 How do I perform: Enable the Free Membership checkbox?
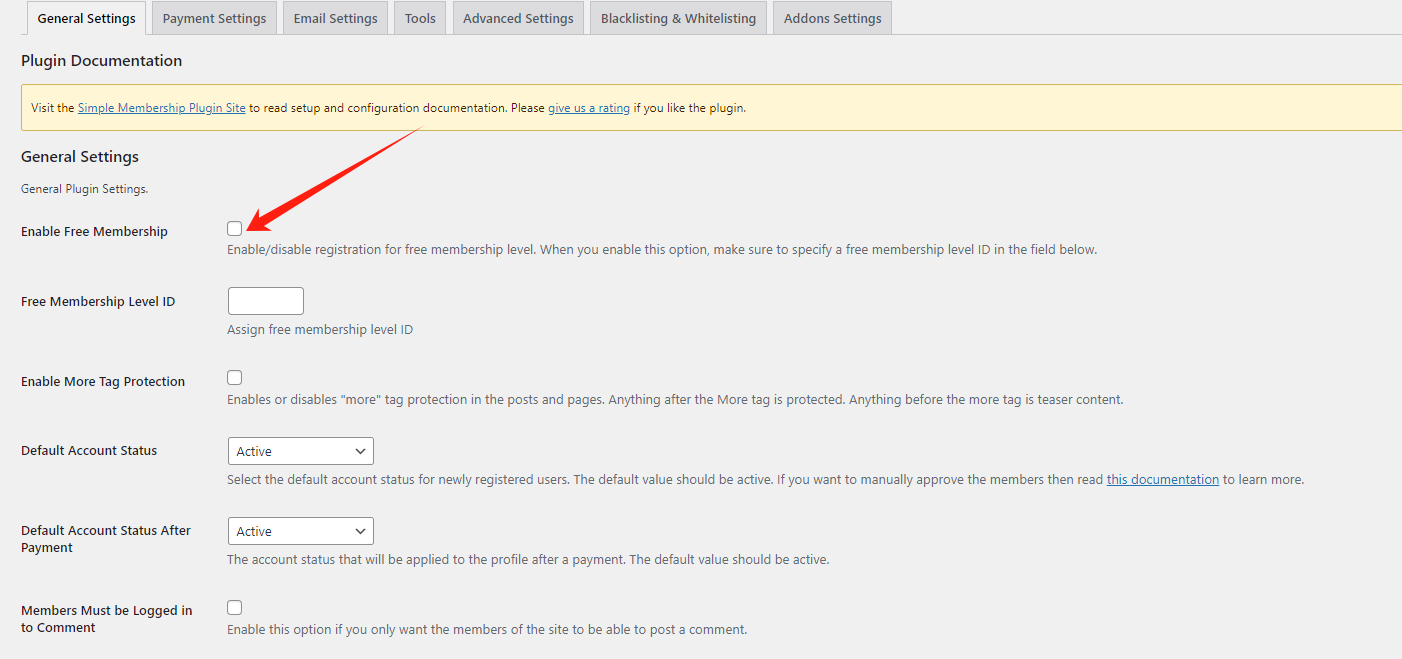point(235,228)
